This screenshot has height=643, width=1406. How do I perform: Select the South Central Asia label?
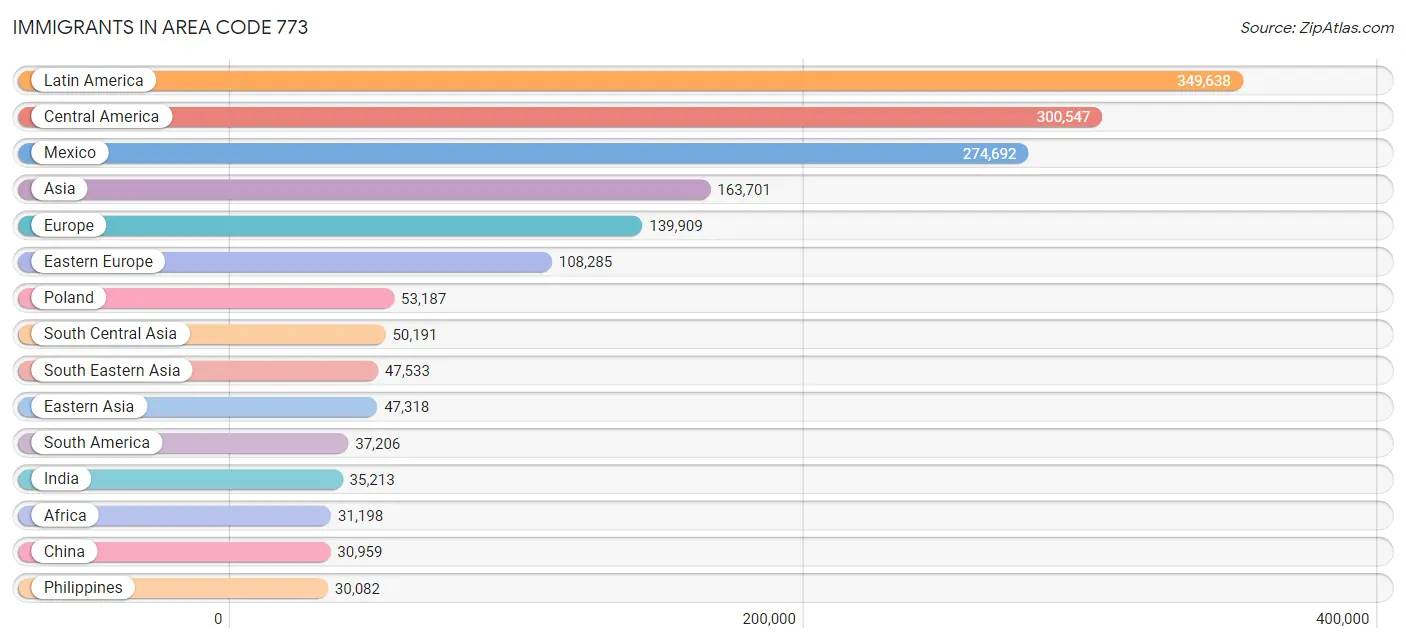[x=110, y=334]
